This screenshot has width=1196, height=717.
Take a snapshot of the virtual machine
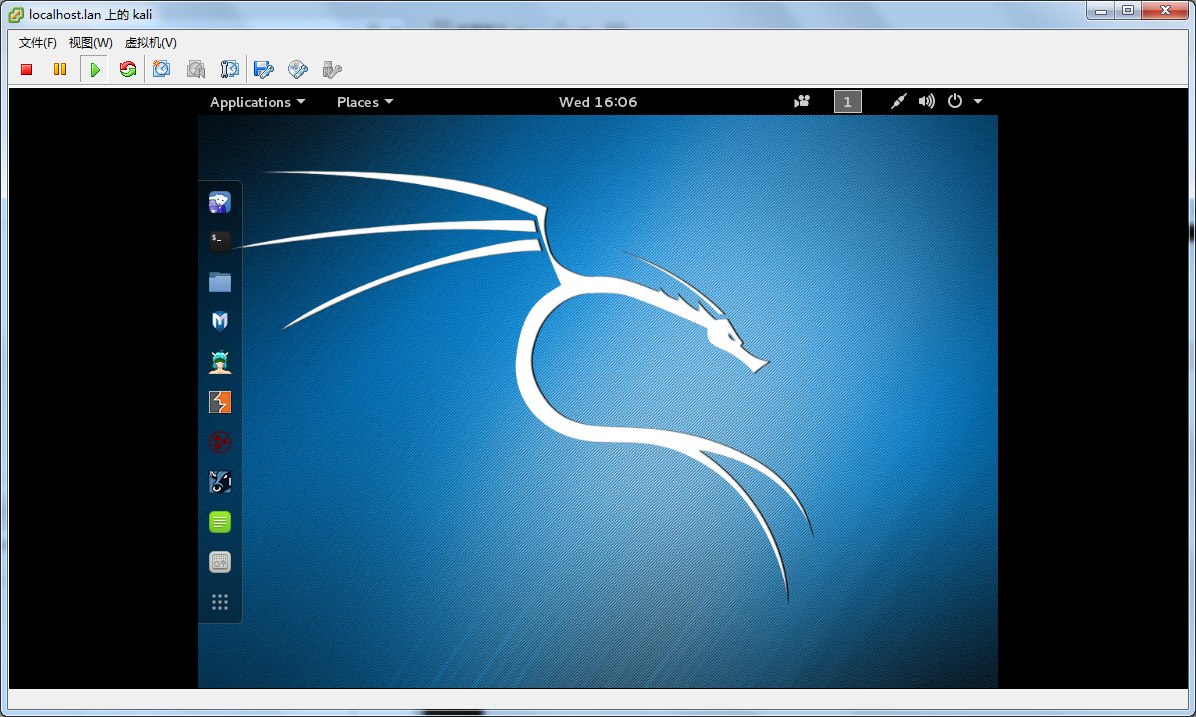pyautogui.click(x=161, y=69)
